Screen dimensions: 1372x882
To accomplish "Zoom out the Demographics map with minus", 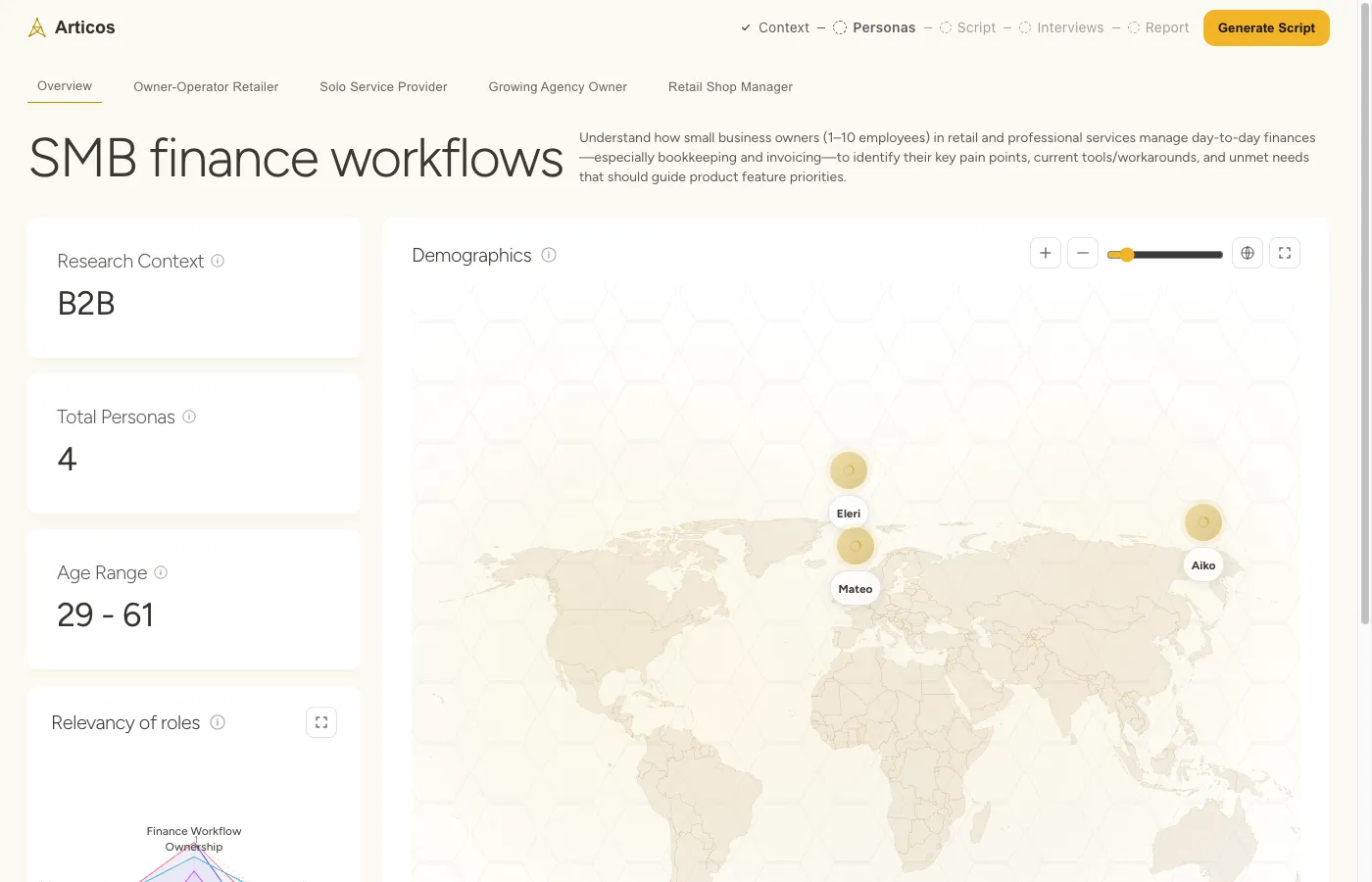I will pyautogui.click(x=1083, y=253).
